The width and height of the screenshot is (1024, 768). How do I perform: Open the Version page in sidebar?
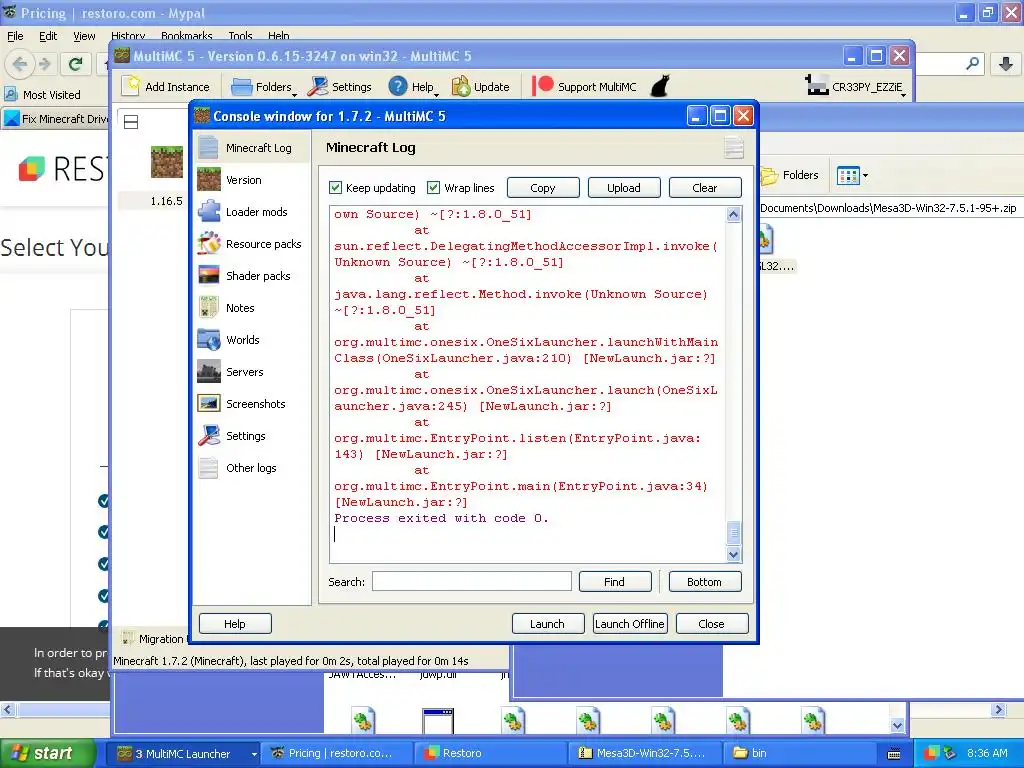pyautogui.click(x=251, y=180)
